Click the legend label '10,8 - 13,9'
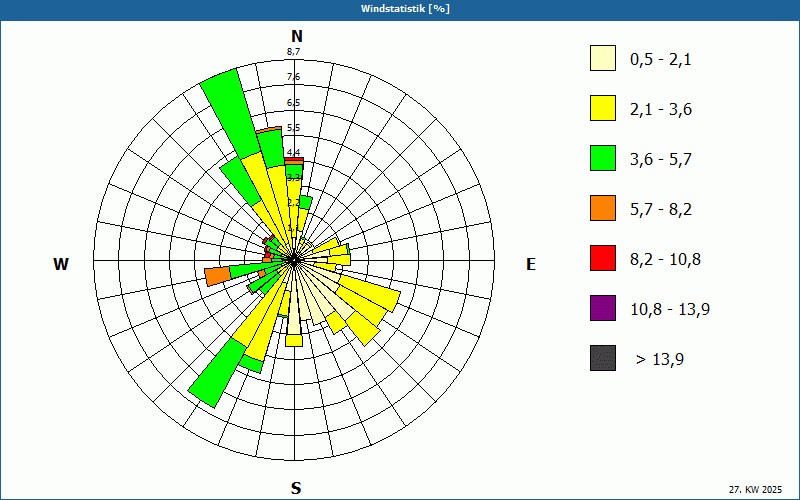The height and width of the screenshot is (500, 800). pos(670,310)
